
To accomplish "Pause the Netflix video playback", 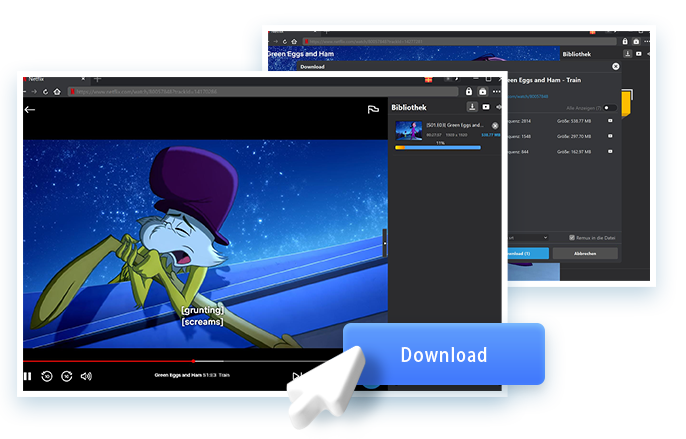I will [x=28, y=376].
